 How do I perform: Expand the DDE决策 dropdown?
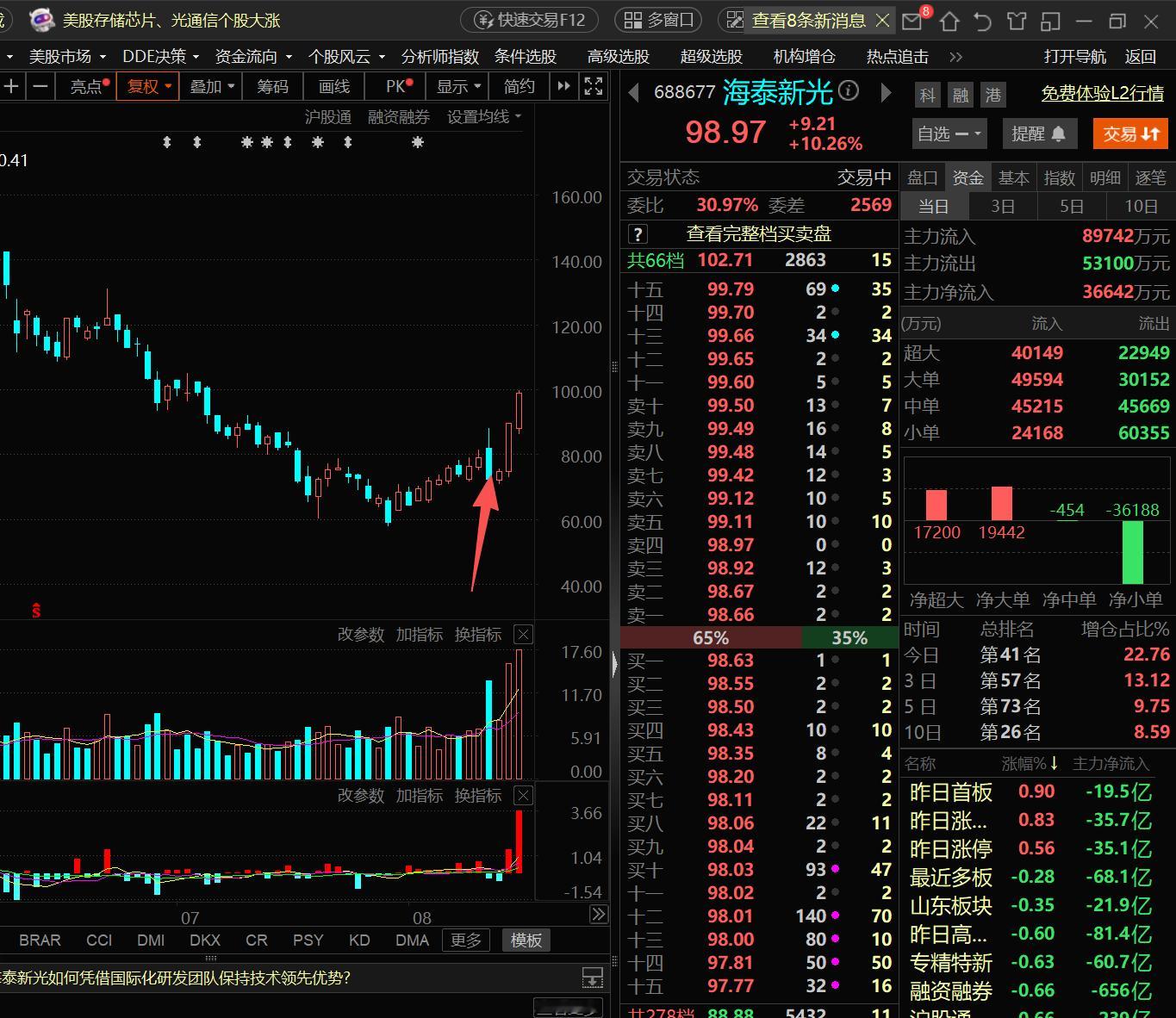tap(161, 57)
